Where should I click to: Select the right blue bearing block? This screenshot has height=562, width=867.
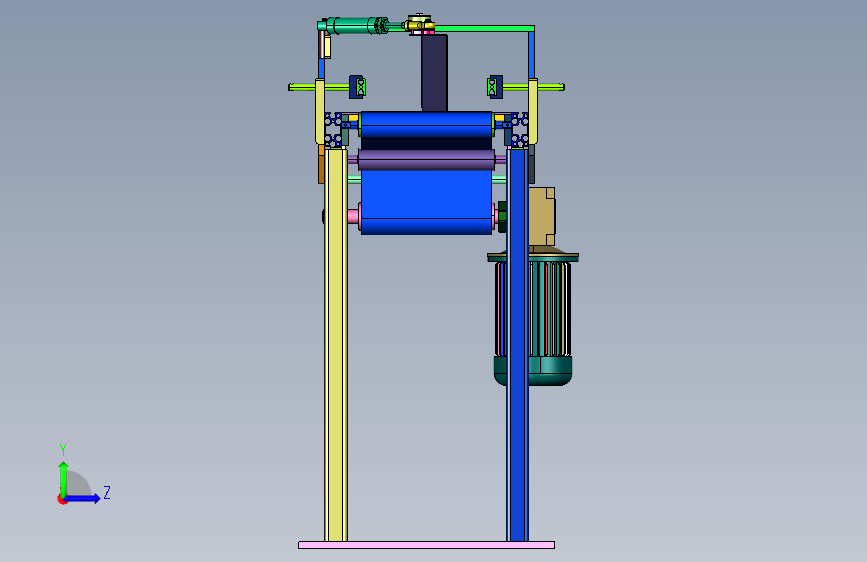click(495, 87)
